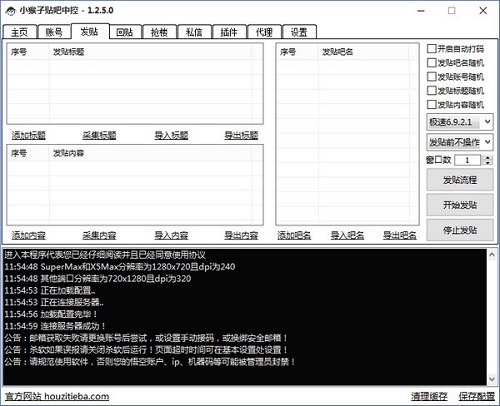The width and height of the screenshot is (500, 406).
Task: Open the 账号 tab
Action: point(54,32)
